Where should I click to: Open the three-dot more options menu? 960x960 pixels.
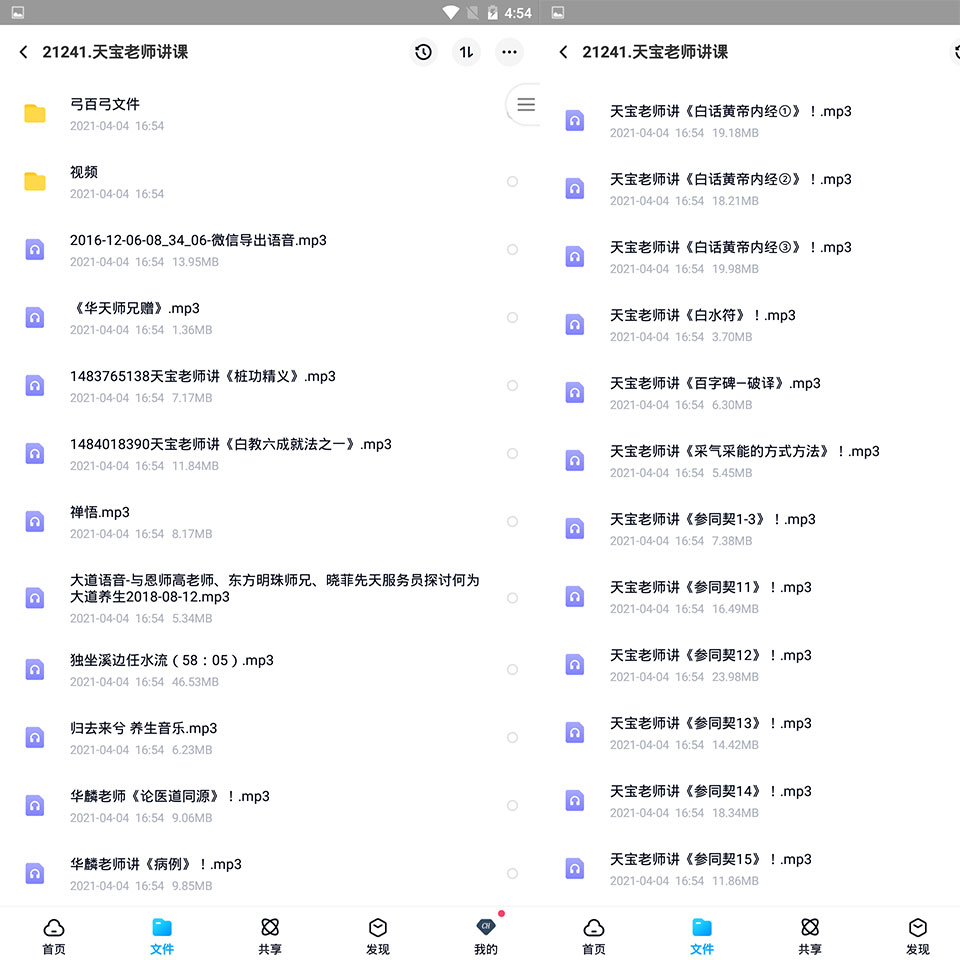(509, 52)
